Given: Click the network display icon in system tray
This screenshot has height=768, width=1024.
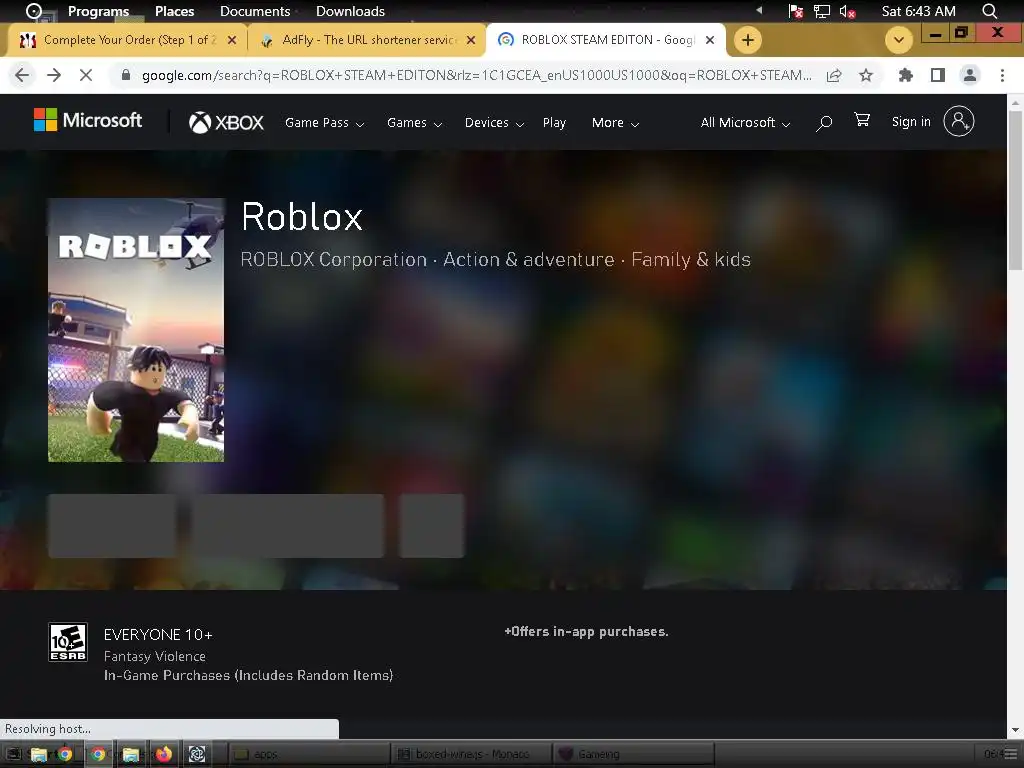Looking at the screenshot, I should pyautogui.click(x=822, y=11).
